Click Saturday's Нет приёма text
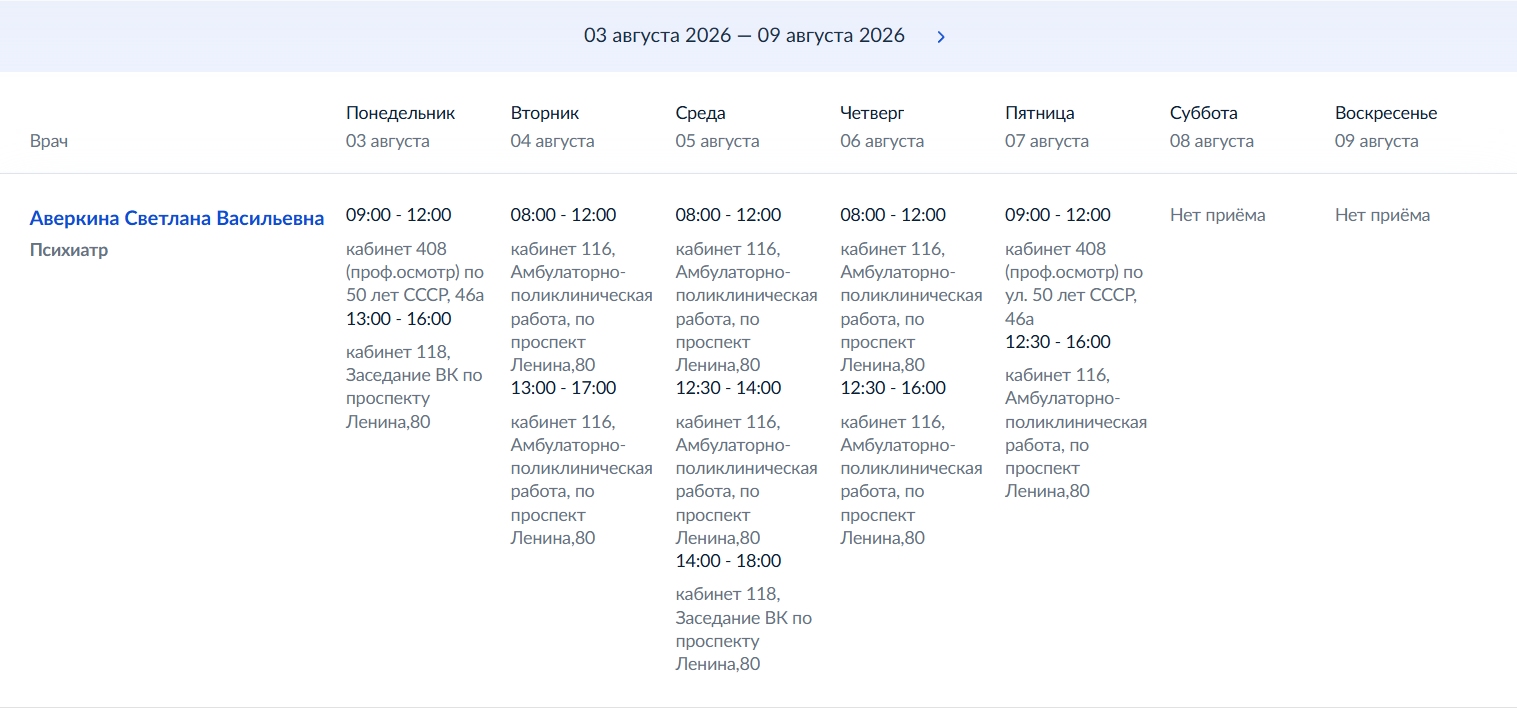This screenshot has width=1517, height=708. point(1217,214)
